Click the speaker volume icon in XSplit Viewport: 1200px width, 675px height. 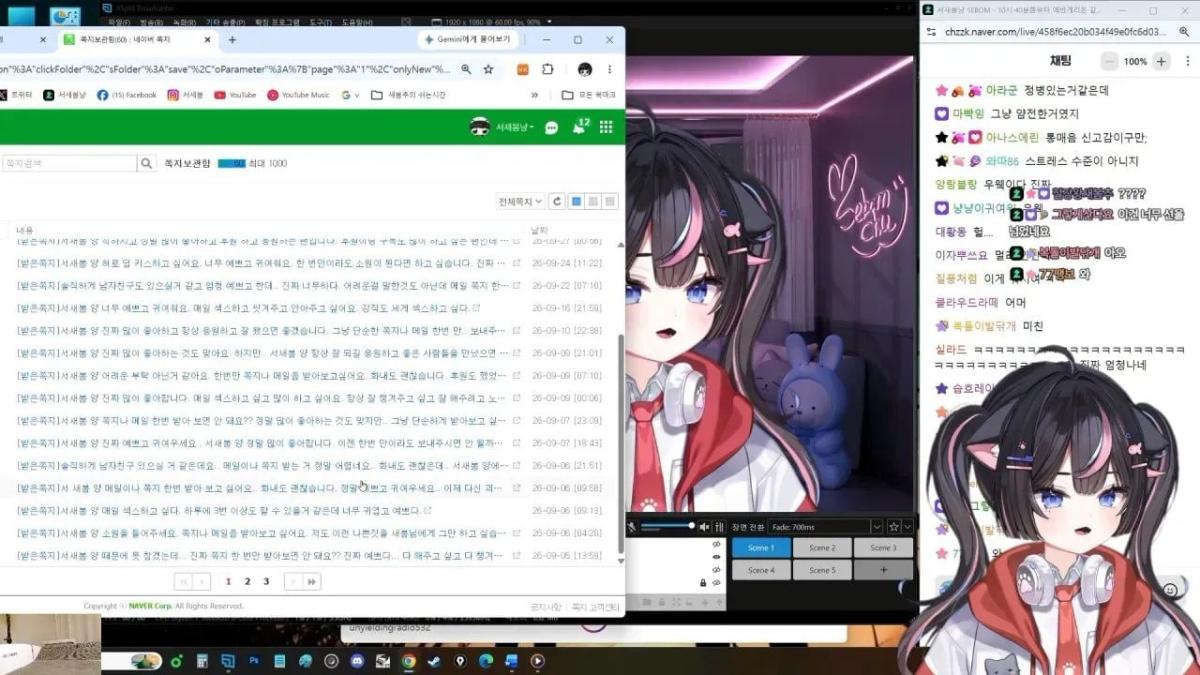click(x=704, y=527)
